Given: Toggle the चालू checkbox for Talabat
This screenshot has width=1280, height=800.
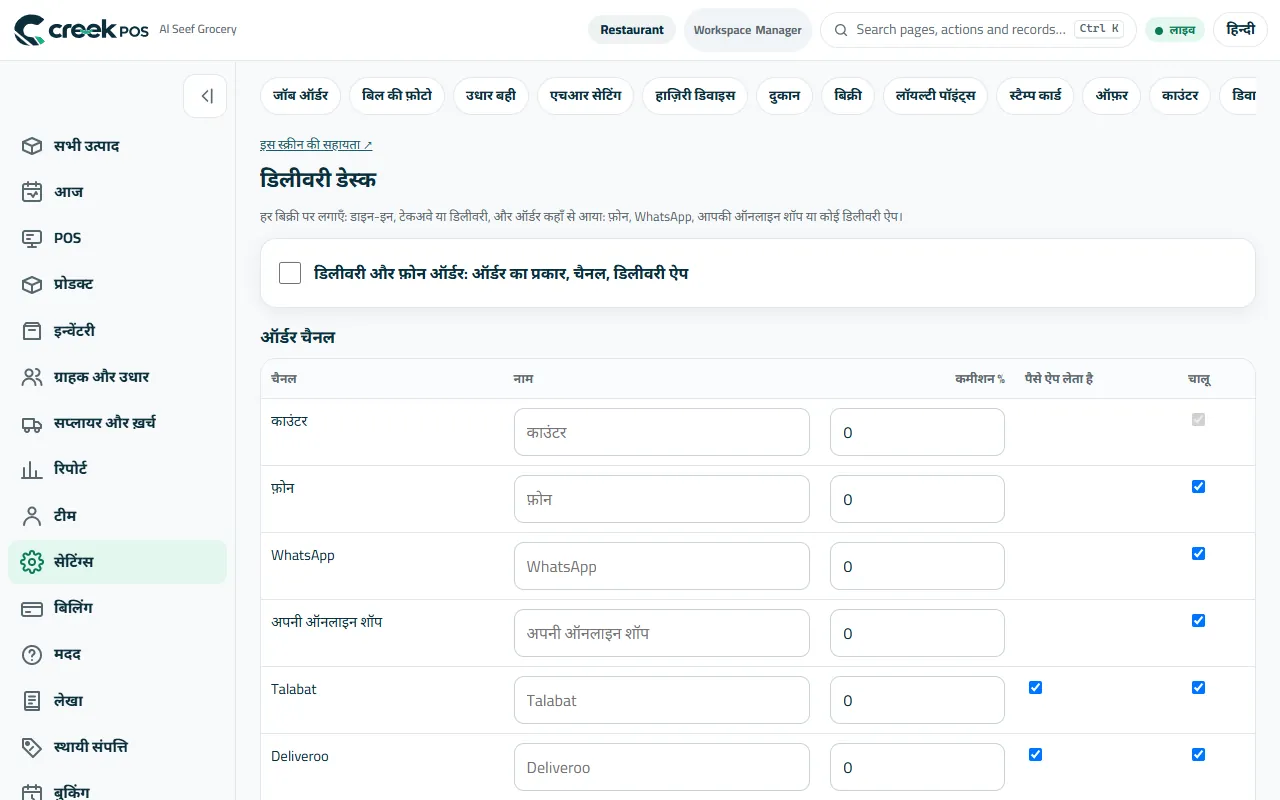Looking at the screenshot, I should pos(1198,688).
